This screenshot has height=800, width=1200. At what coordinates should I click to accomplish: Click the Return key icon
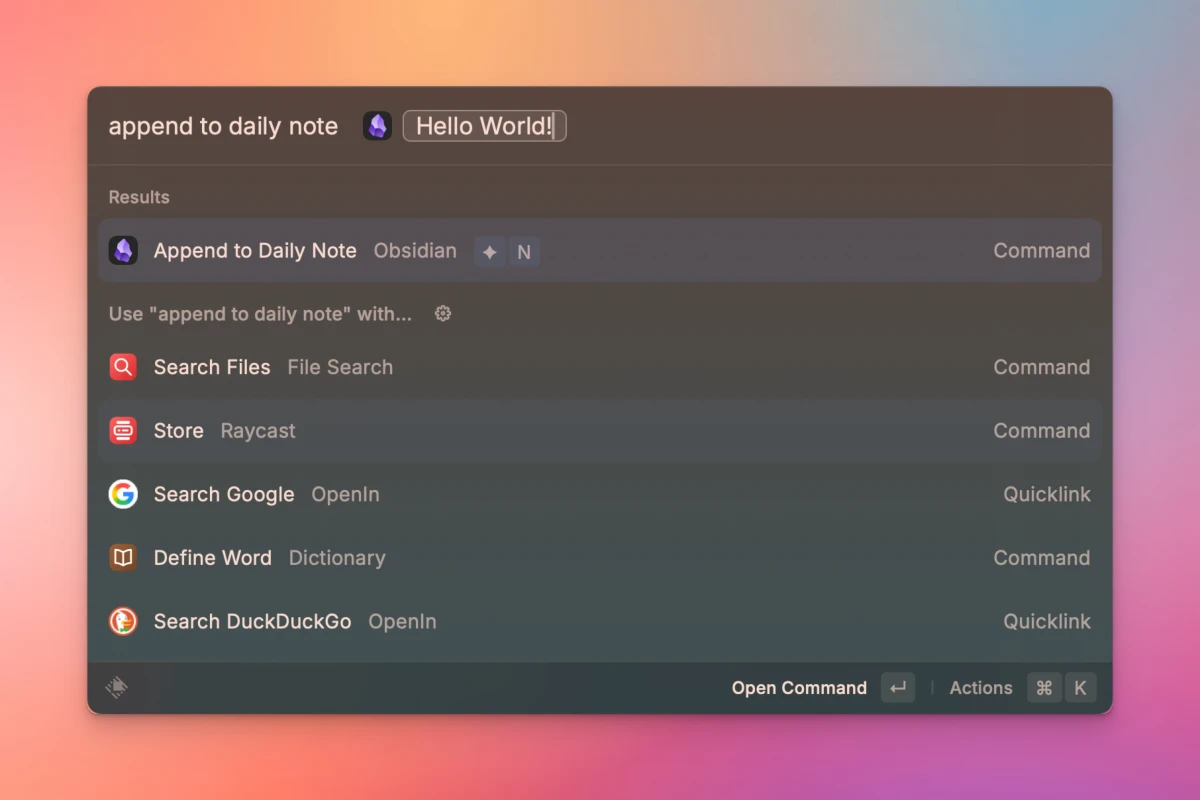(898, 688)
